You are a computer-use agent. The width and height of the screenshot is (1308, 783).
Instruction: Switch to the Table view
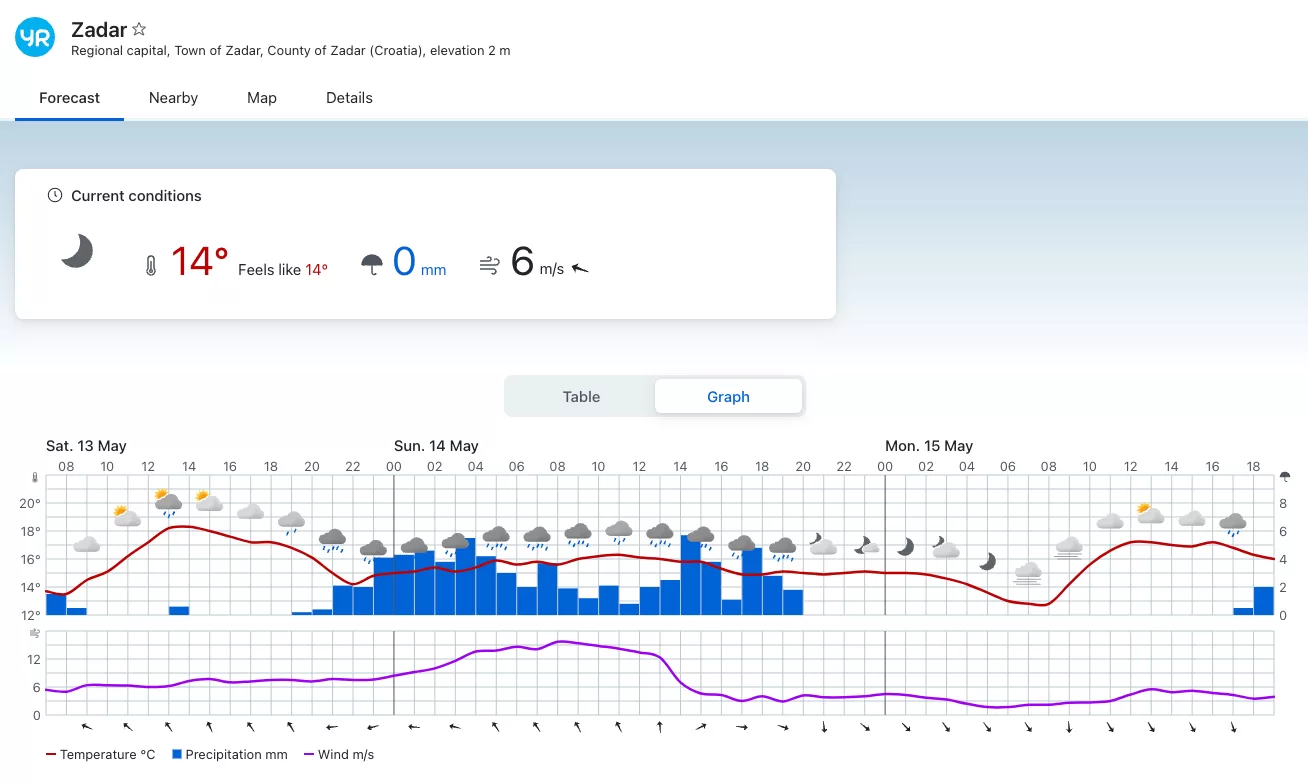580,397
